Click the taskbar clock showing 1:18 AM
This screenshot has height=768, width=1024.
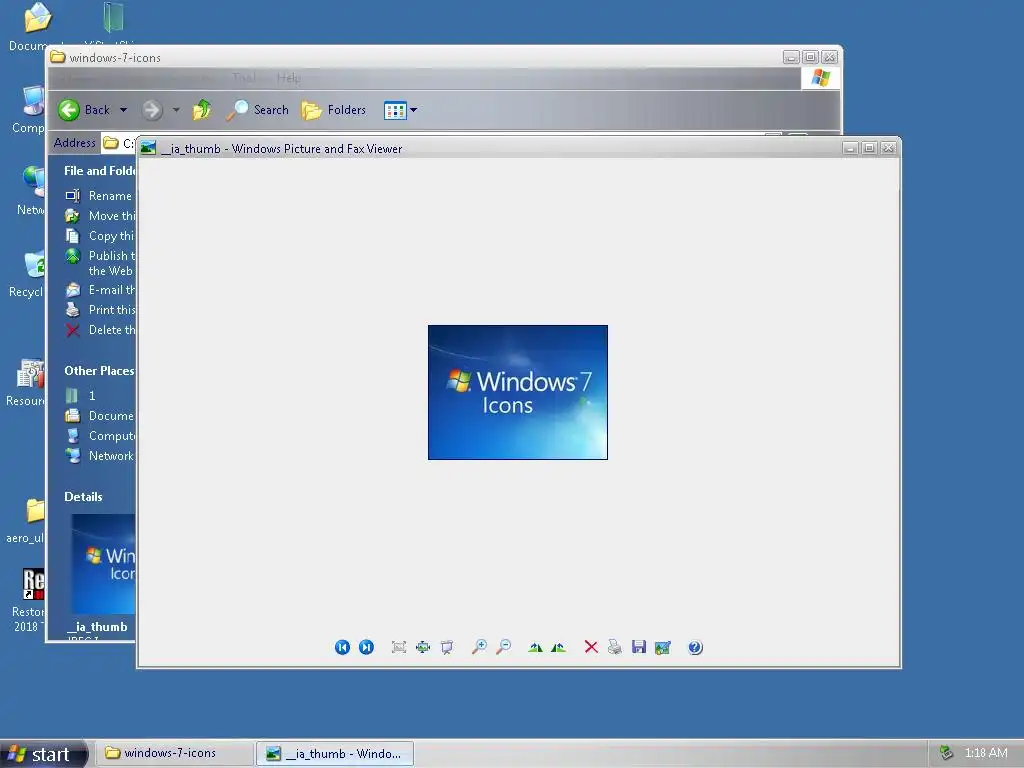985,752
